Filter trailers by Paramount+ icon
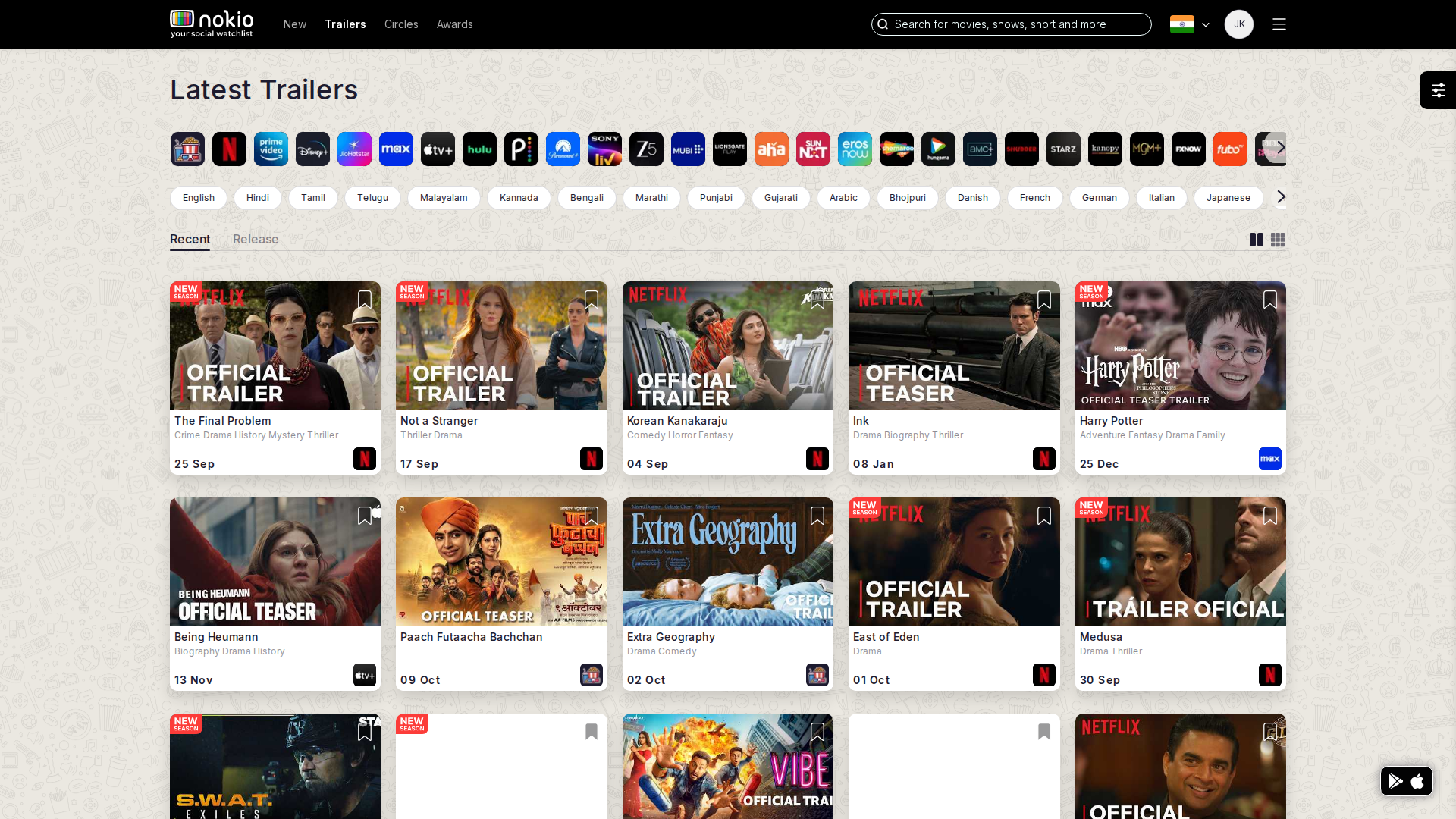 pyautogui.click(x=563, y=149)
